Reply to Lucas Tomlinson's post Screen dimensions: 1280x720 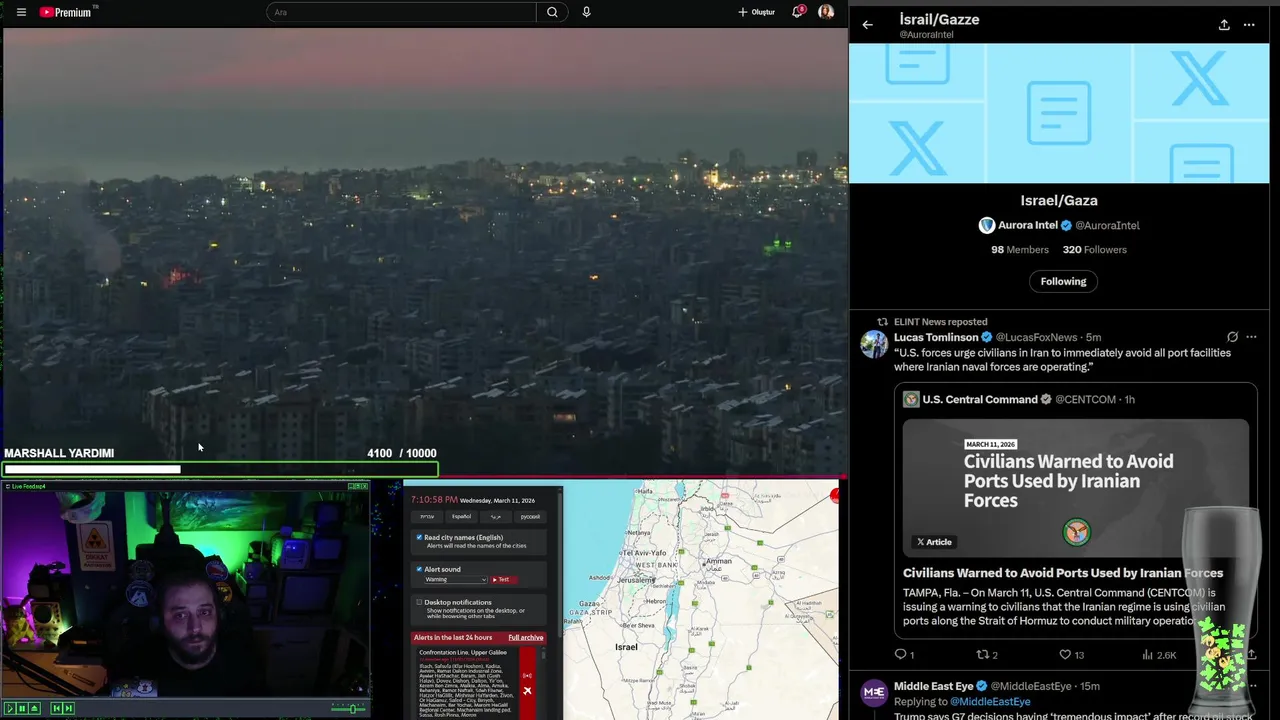pos(903,655)
